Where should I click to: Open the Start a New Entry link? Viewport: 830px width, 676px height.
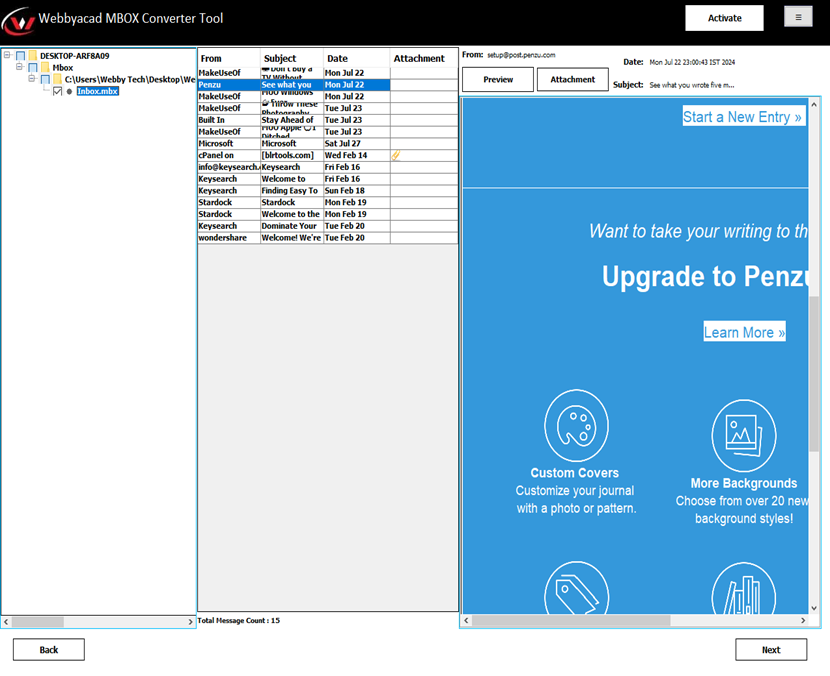(743, 116)
